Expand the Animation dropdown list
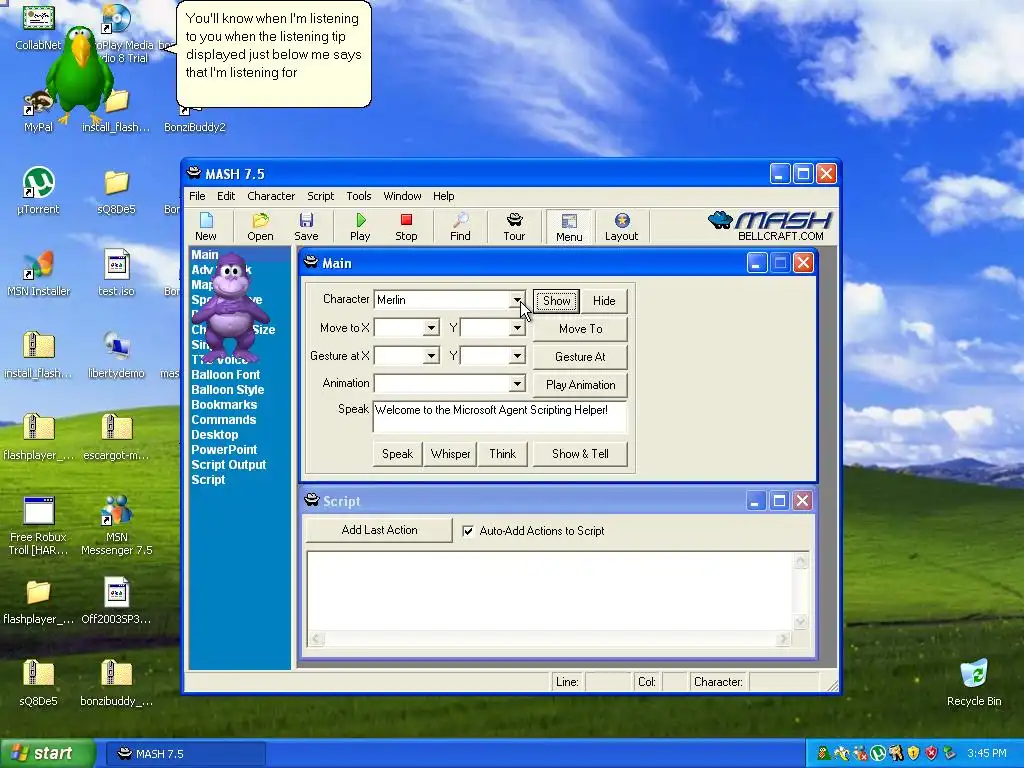Viewport: 1024px width, 768px height. click(517, 383)
